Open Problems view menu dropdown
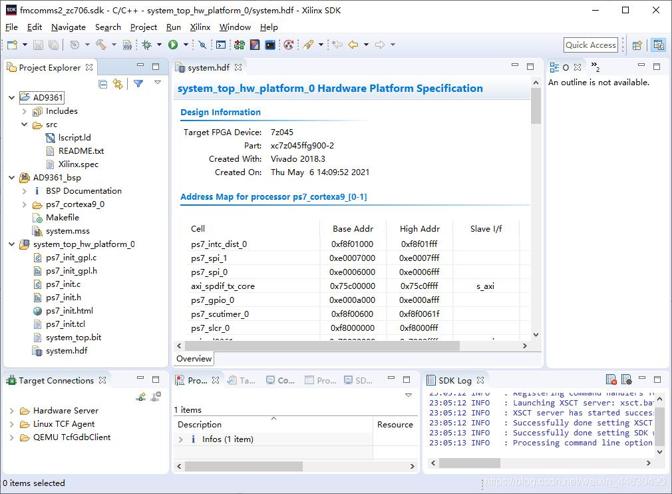Viewport: 672px width, 494px height. [409, 395]
